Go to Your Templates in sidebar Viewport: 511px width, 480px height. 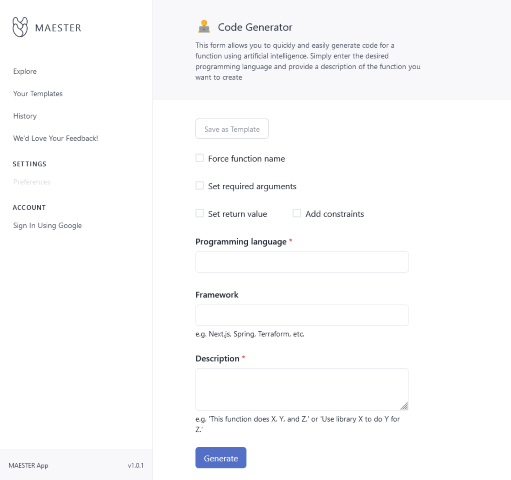coord(38,94)
